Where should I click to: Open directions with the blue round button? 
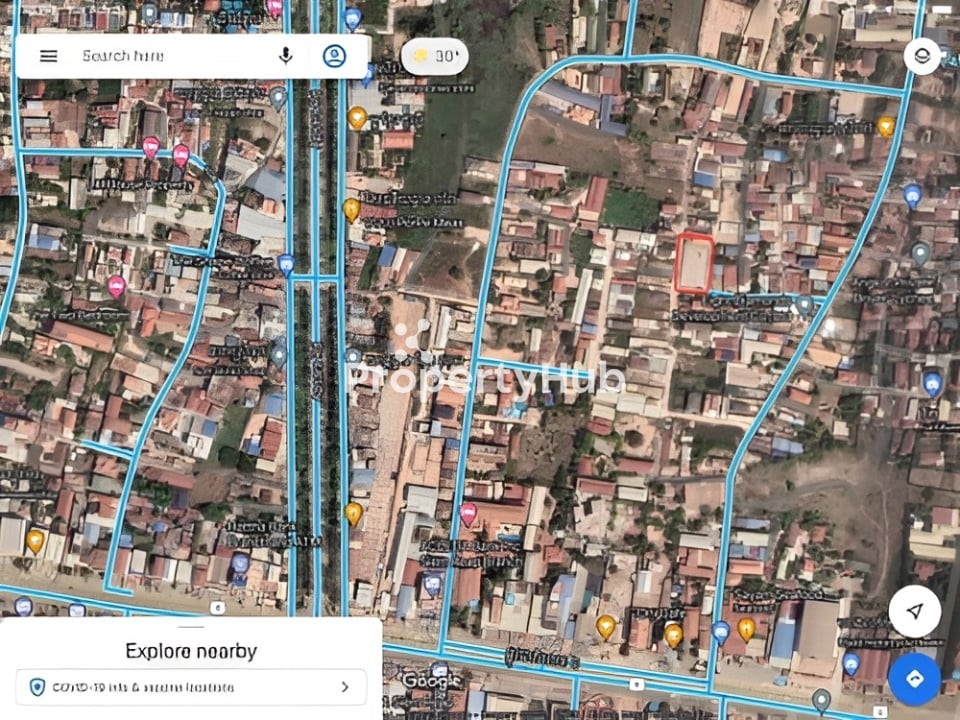point(915,678)
